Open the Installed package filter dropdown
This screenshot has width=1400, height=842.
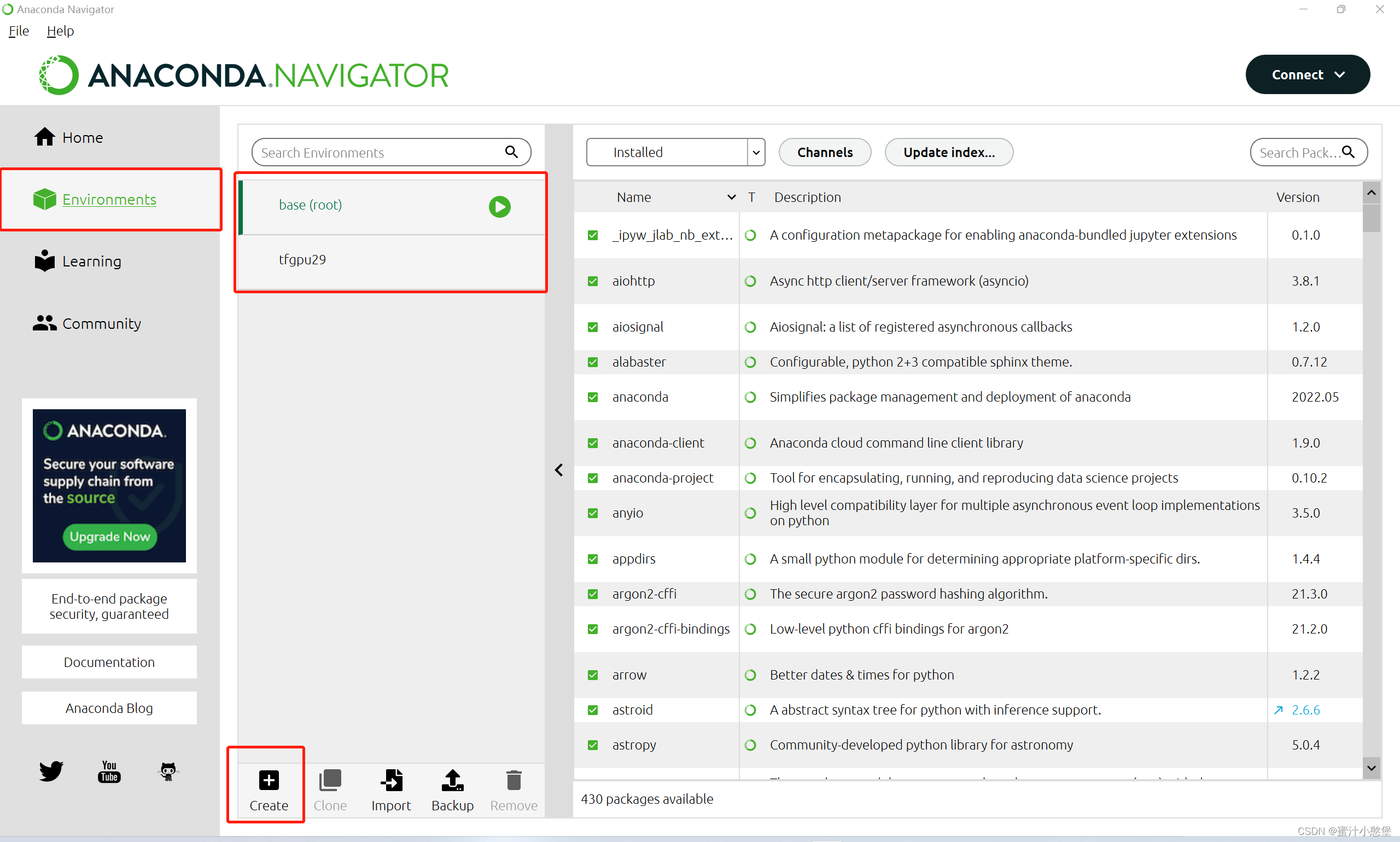coord(675,152)
